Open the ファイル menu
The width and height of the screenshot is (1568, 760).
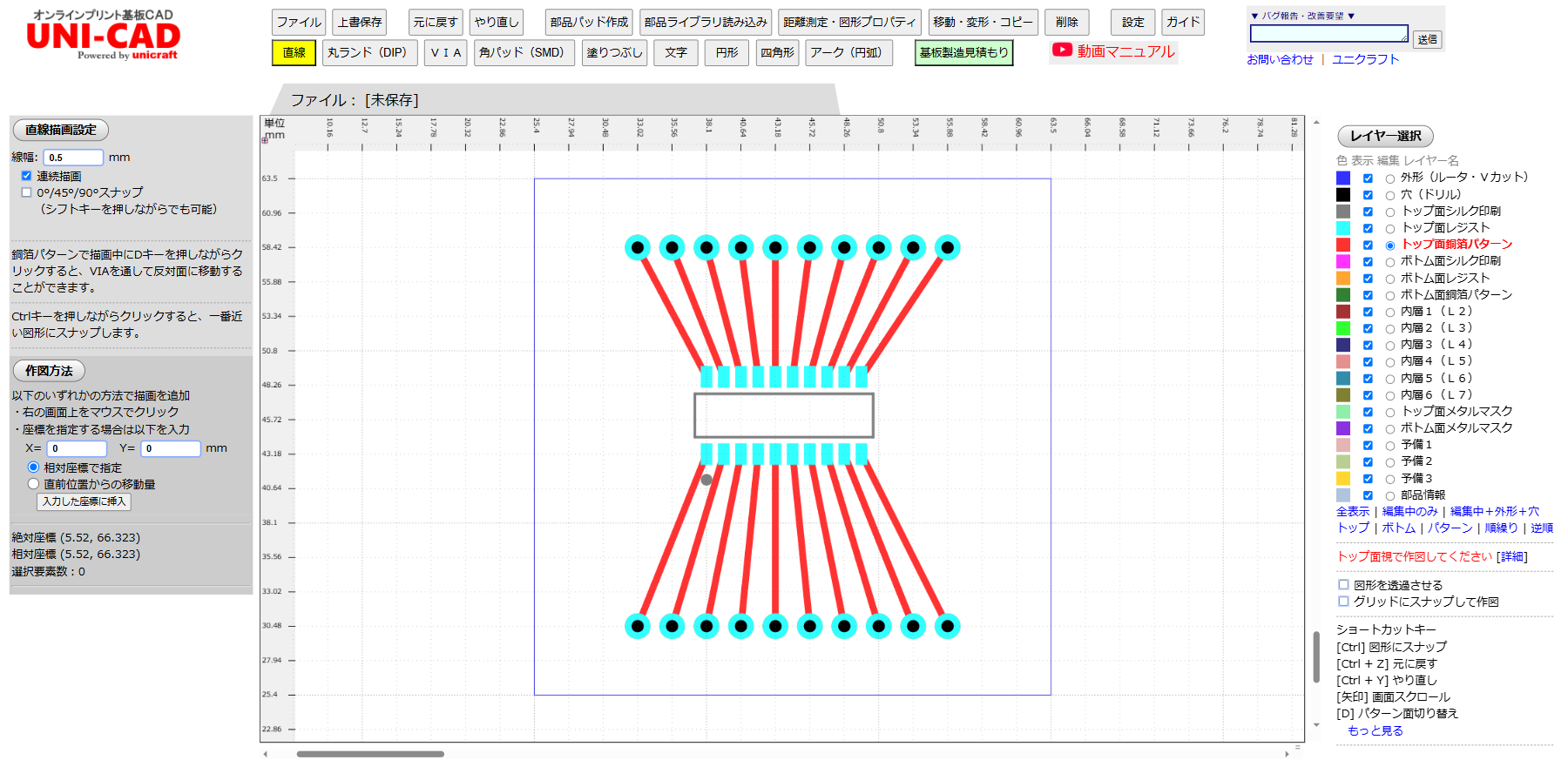click(x=299, y=23)
